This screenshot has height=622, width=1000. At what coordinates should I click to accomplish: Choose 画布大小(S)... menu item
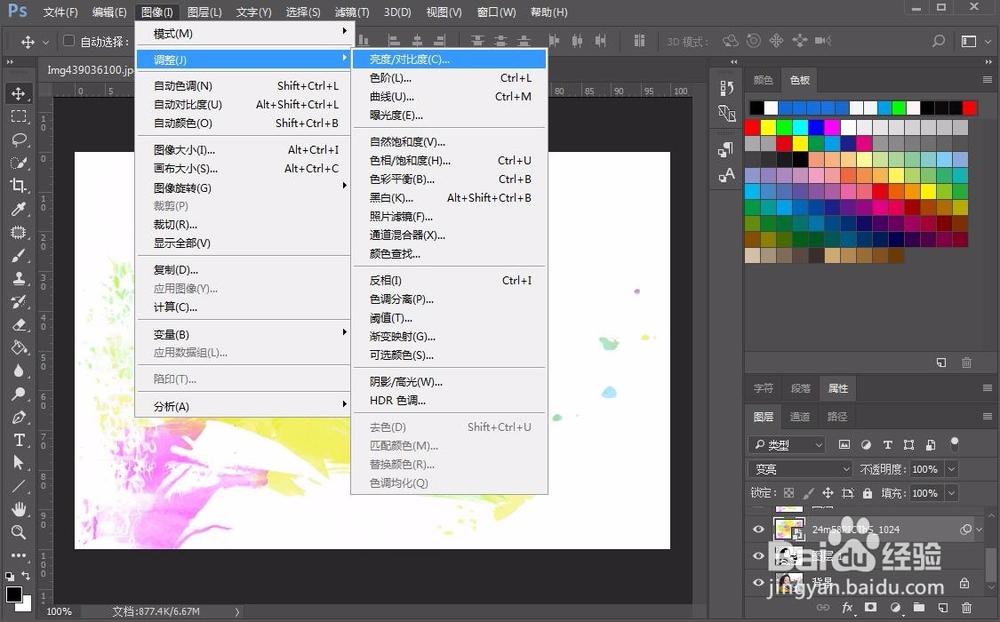(243, 168)
